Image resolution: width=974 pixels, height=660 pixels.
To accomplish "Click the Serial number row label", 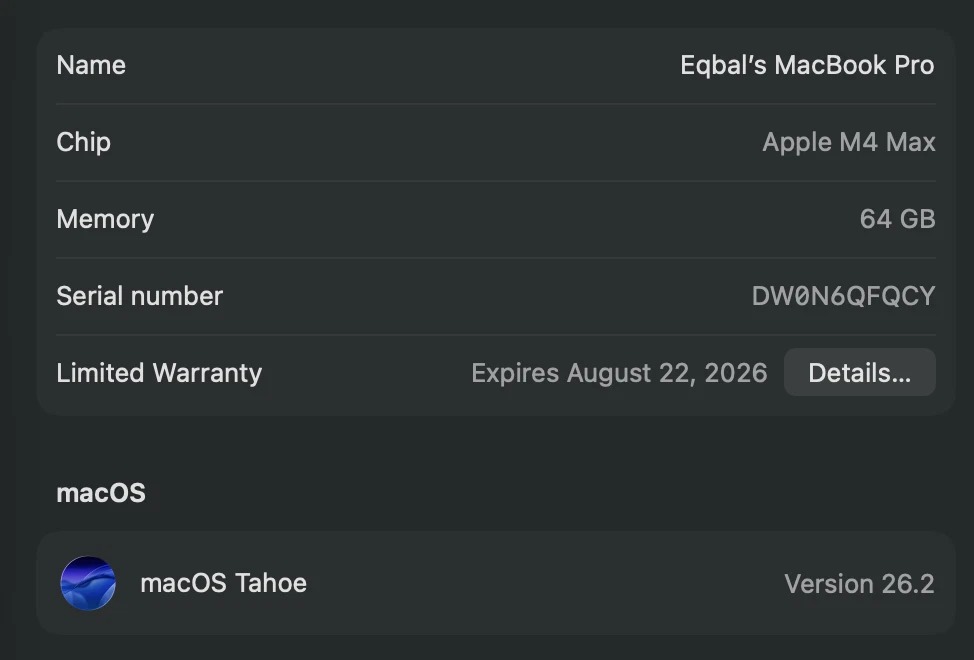I will 139,295.
